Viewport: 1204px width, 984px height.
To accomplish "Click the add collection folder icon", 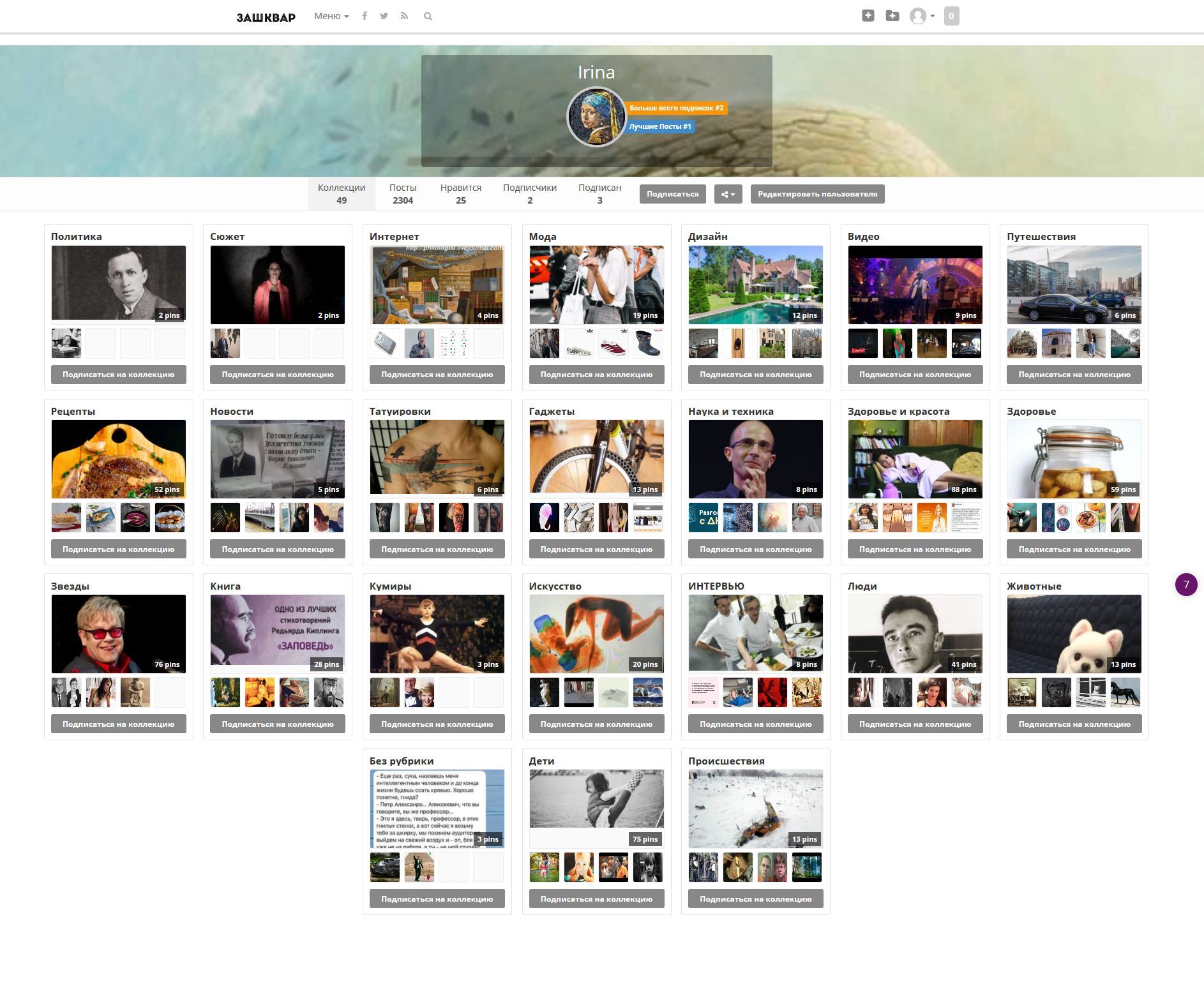I will pyautogui.click(x=892, y=16).
